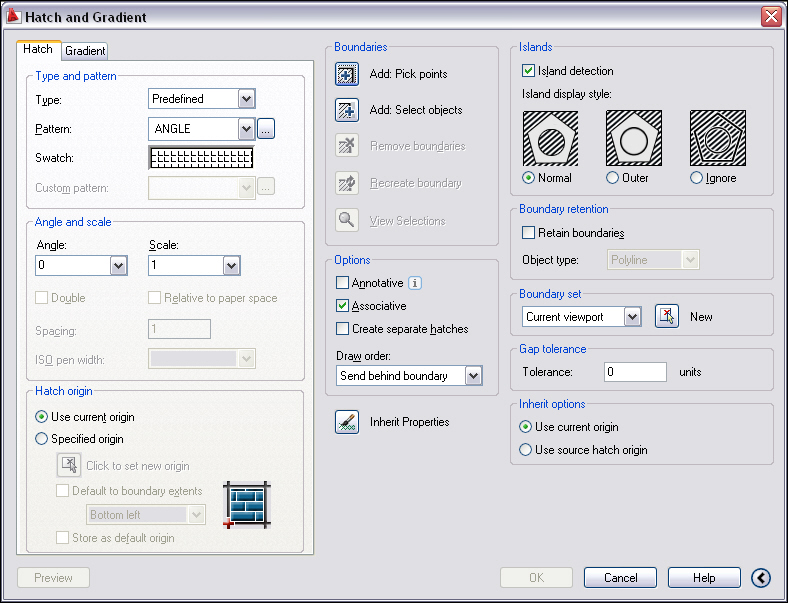This screenshot has width=788, height=603.
Task: Click the Help button
Action: [704, 578]
